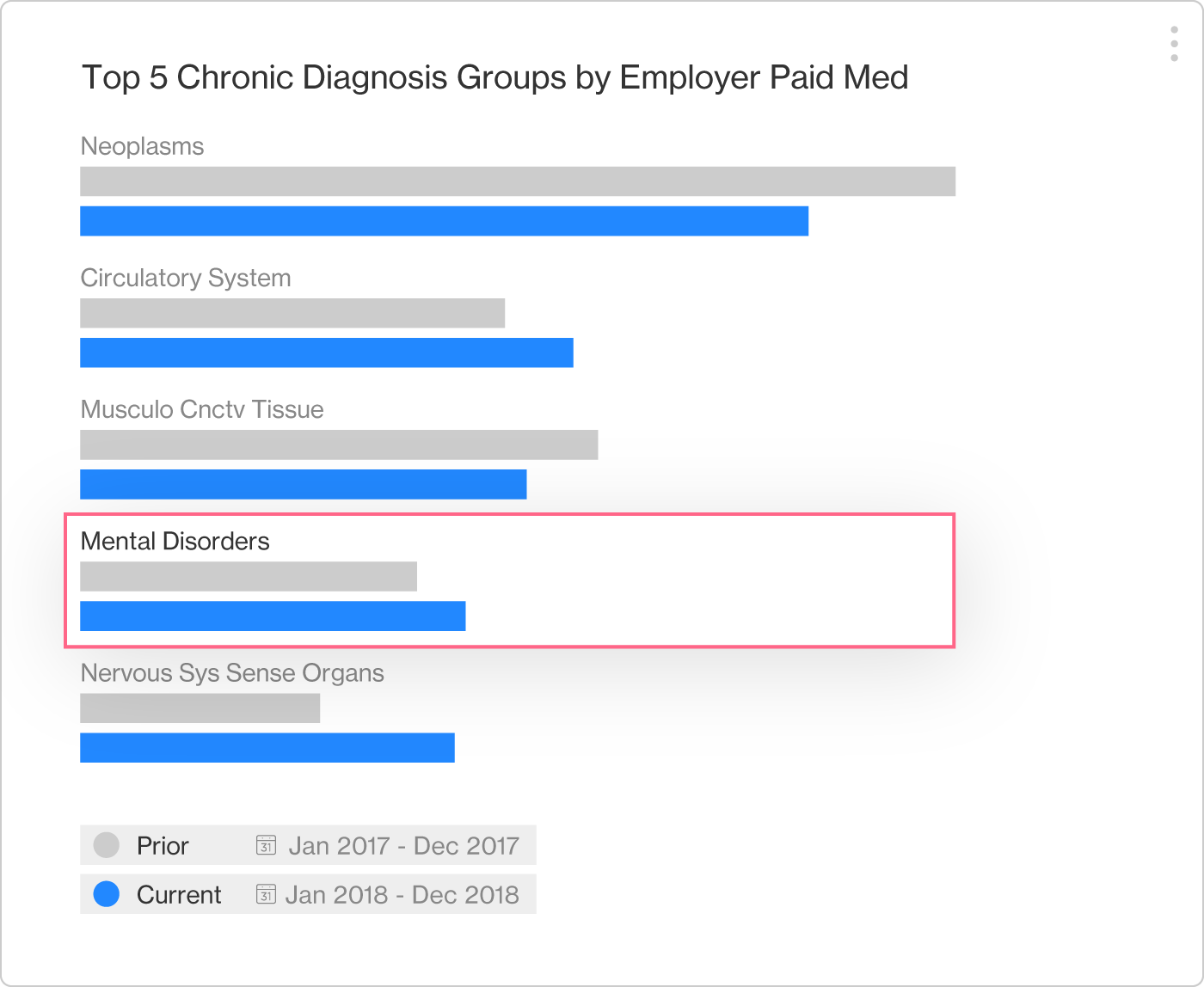This screenshot has height=987, width=1204.
Task: Click the Neoplasms current blue bar
Action: click(444, 221)
